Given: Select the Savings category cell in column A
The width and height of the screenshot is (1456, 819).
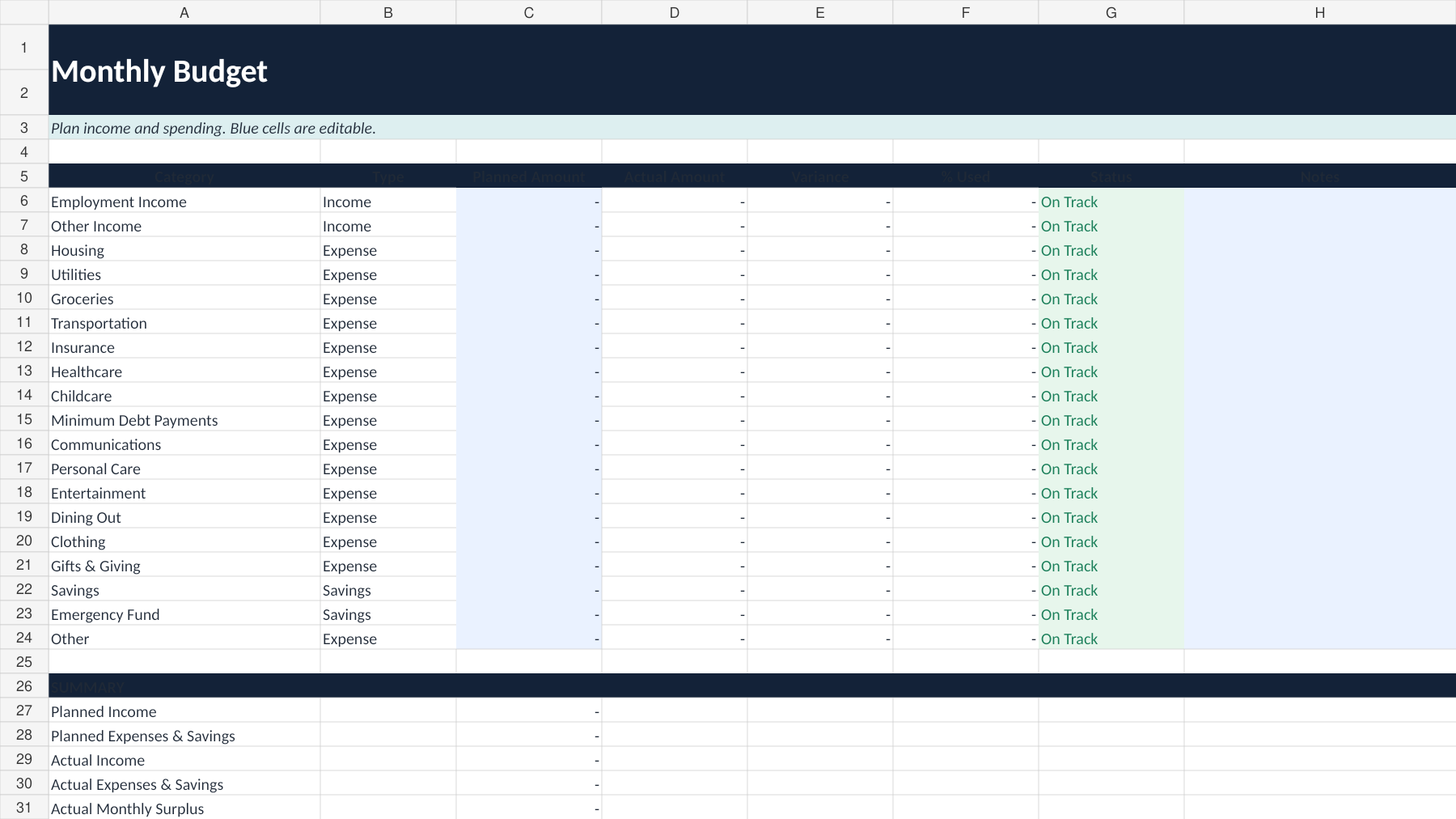Looking at the screenshot, I should (x=184, y=589).
